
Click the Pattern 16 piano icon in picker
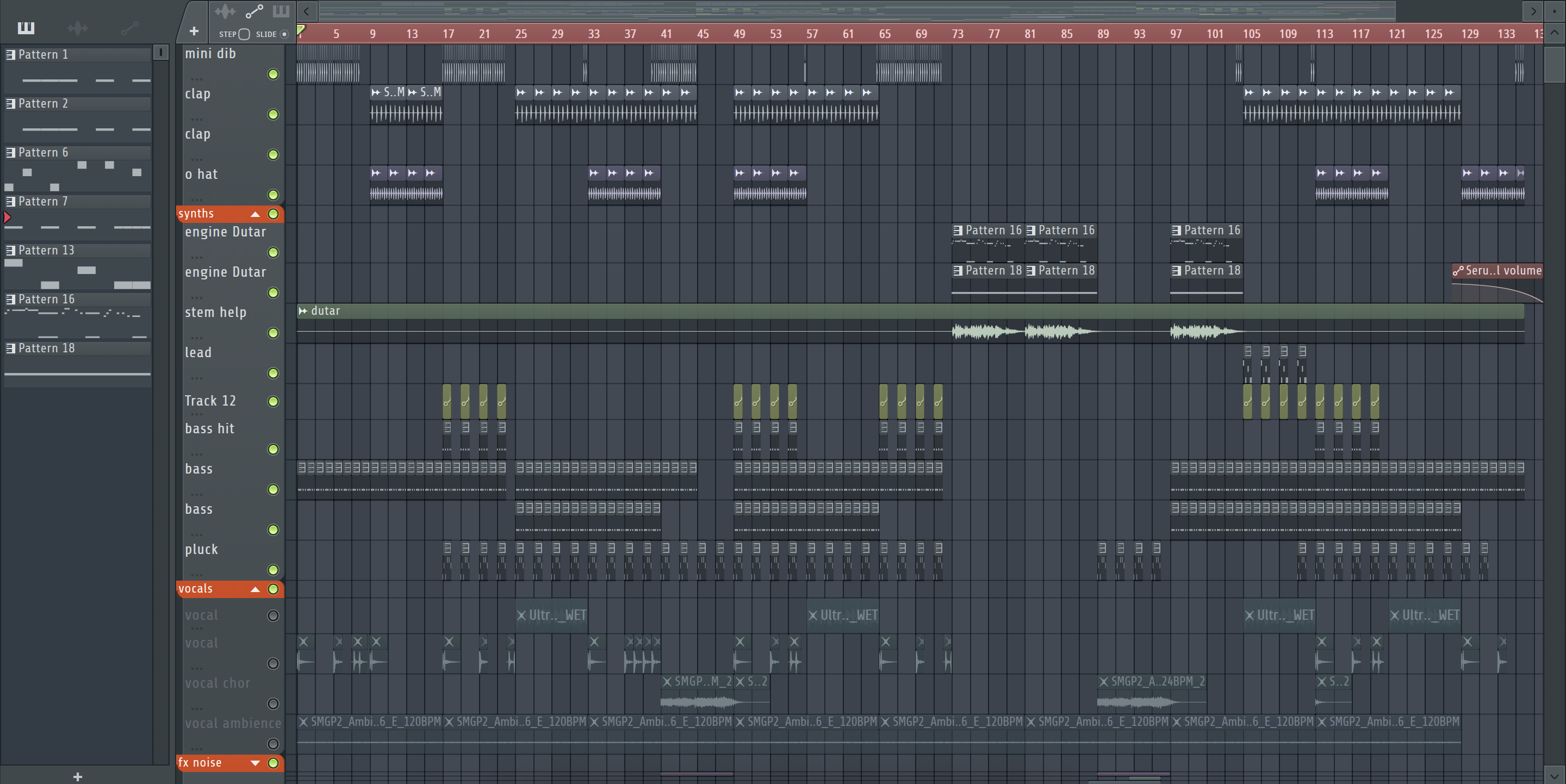[10, 299]
